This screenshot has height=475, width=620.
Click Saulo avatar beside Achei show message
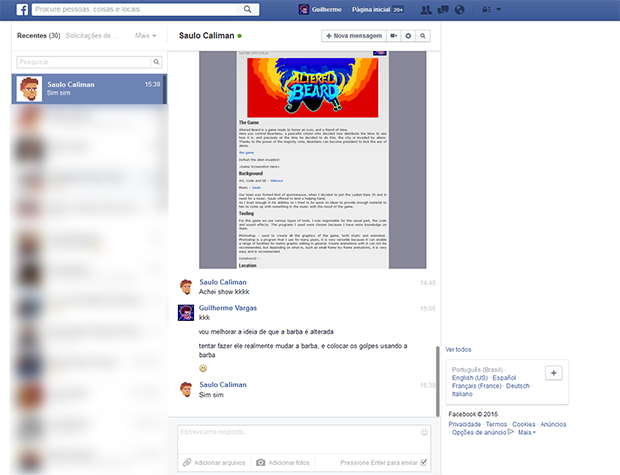[186, 287]
